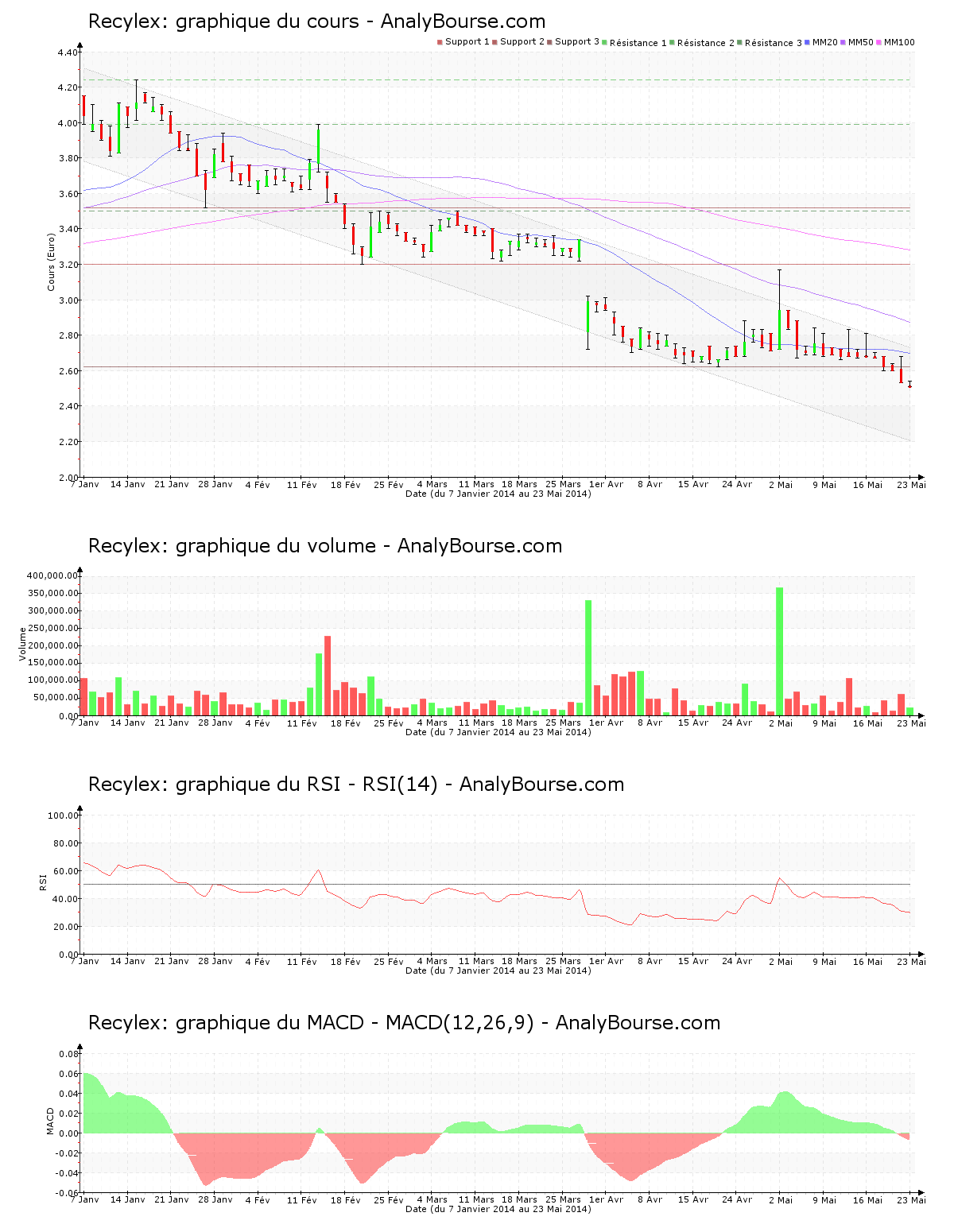Screen dimensions: 954x1232
Task: Select the Résistance 3 legend label
Action: [774, 43]
